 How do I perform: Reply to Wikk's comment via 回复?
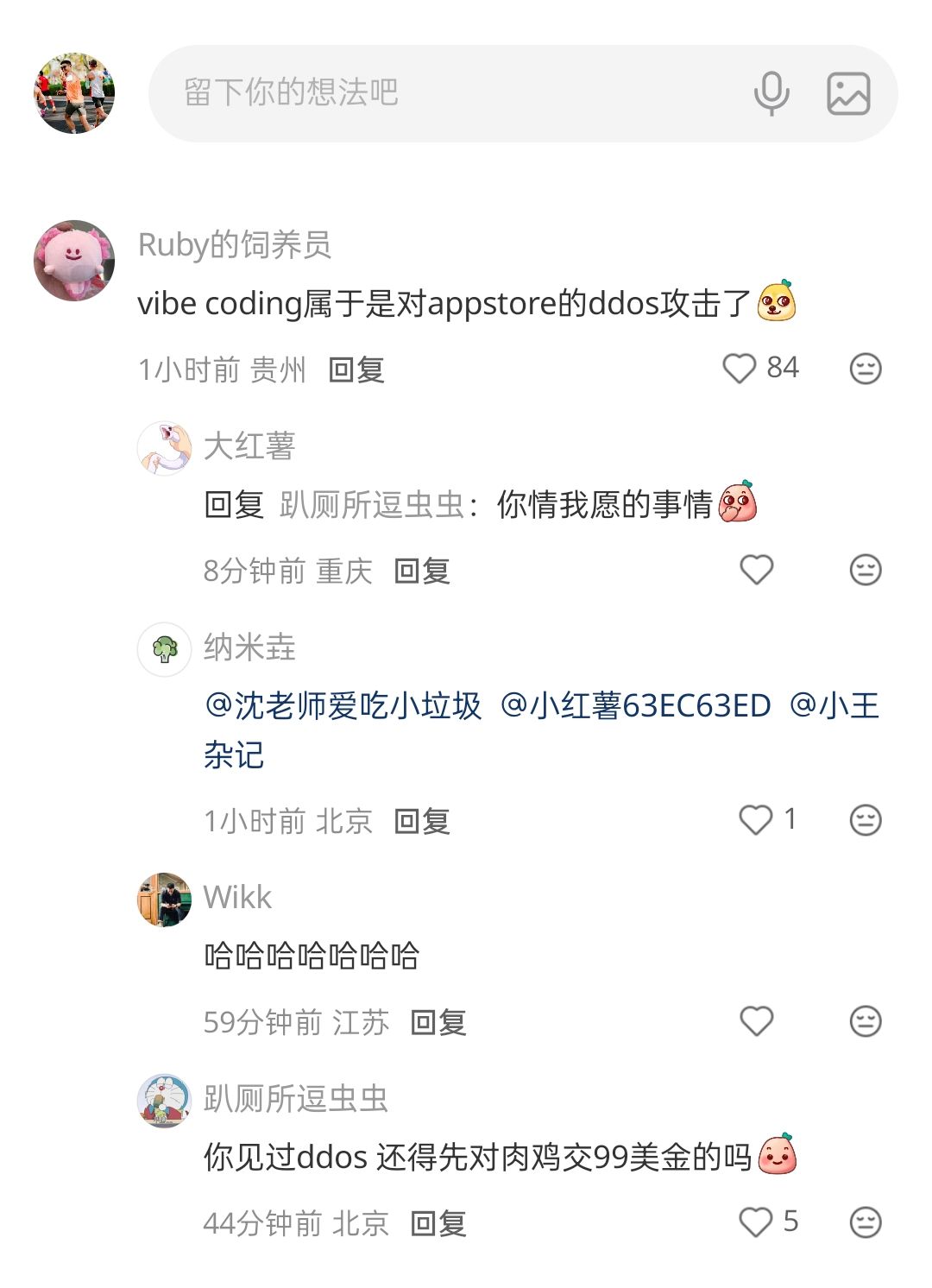(438, 1023)
